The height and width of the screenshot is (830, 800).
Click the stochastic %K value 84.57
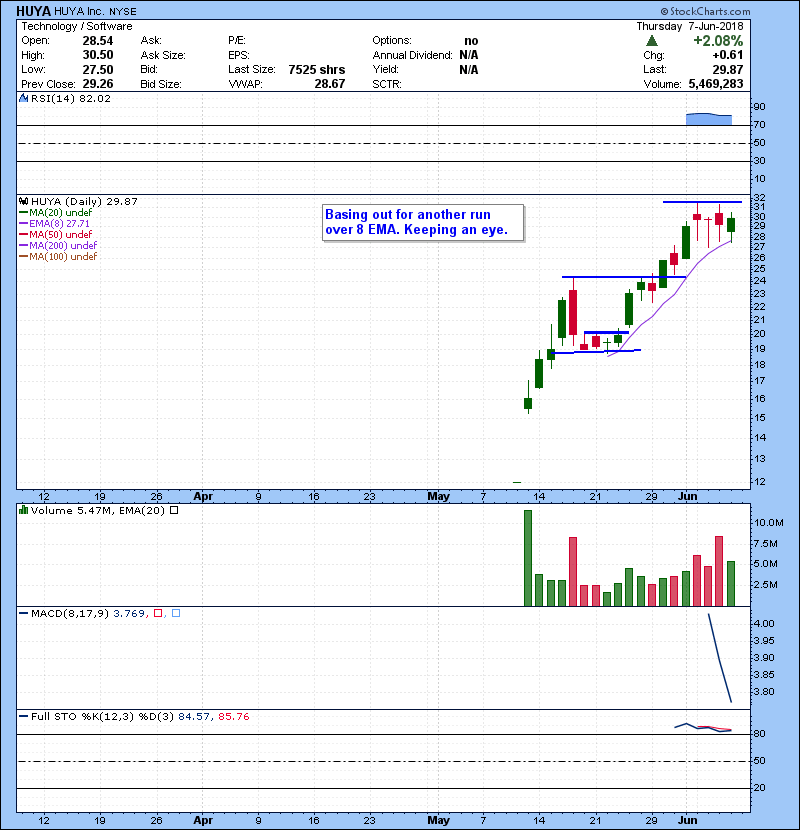194,717
